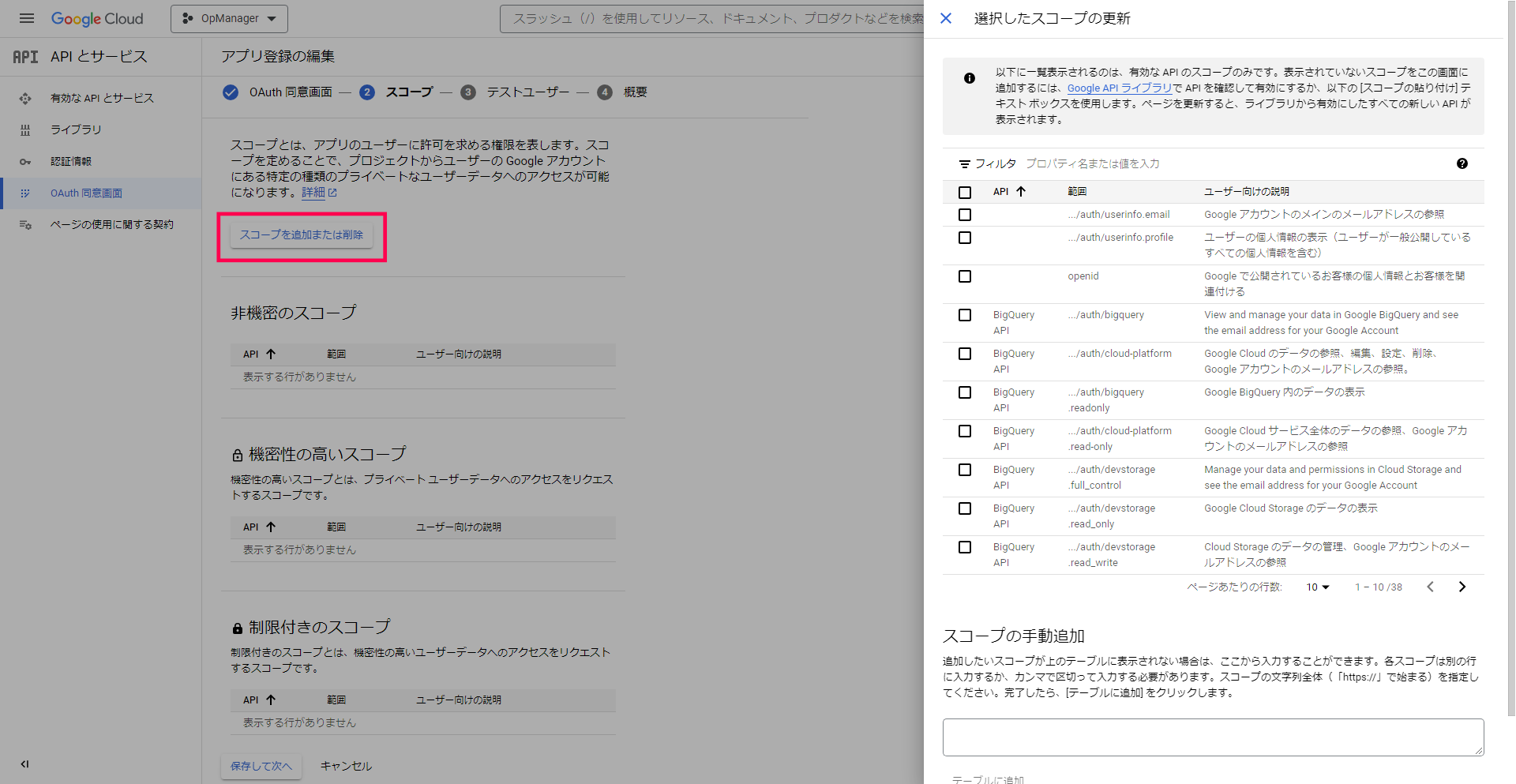Open the hamburger navigation menu
Screen dimensions: 1516x784
tap(27, 18)
